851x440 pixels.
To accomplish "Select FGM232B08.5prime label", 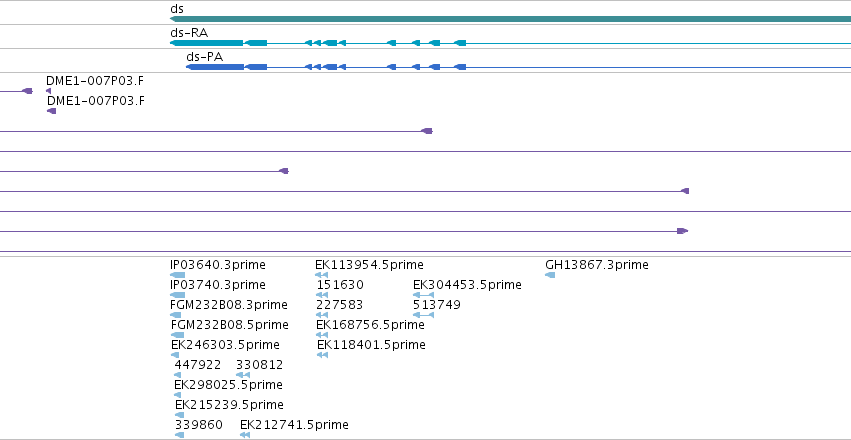I will (230, 325).
